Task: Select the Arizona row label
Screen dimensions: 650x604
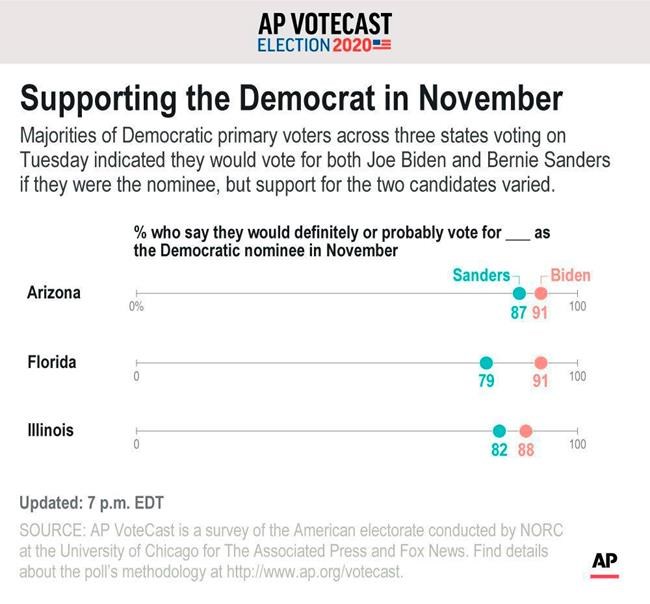Action: (56, 293)
